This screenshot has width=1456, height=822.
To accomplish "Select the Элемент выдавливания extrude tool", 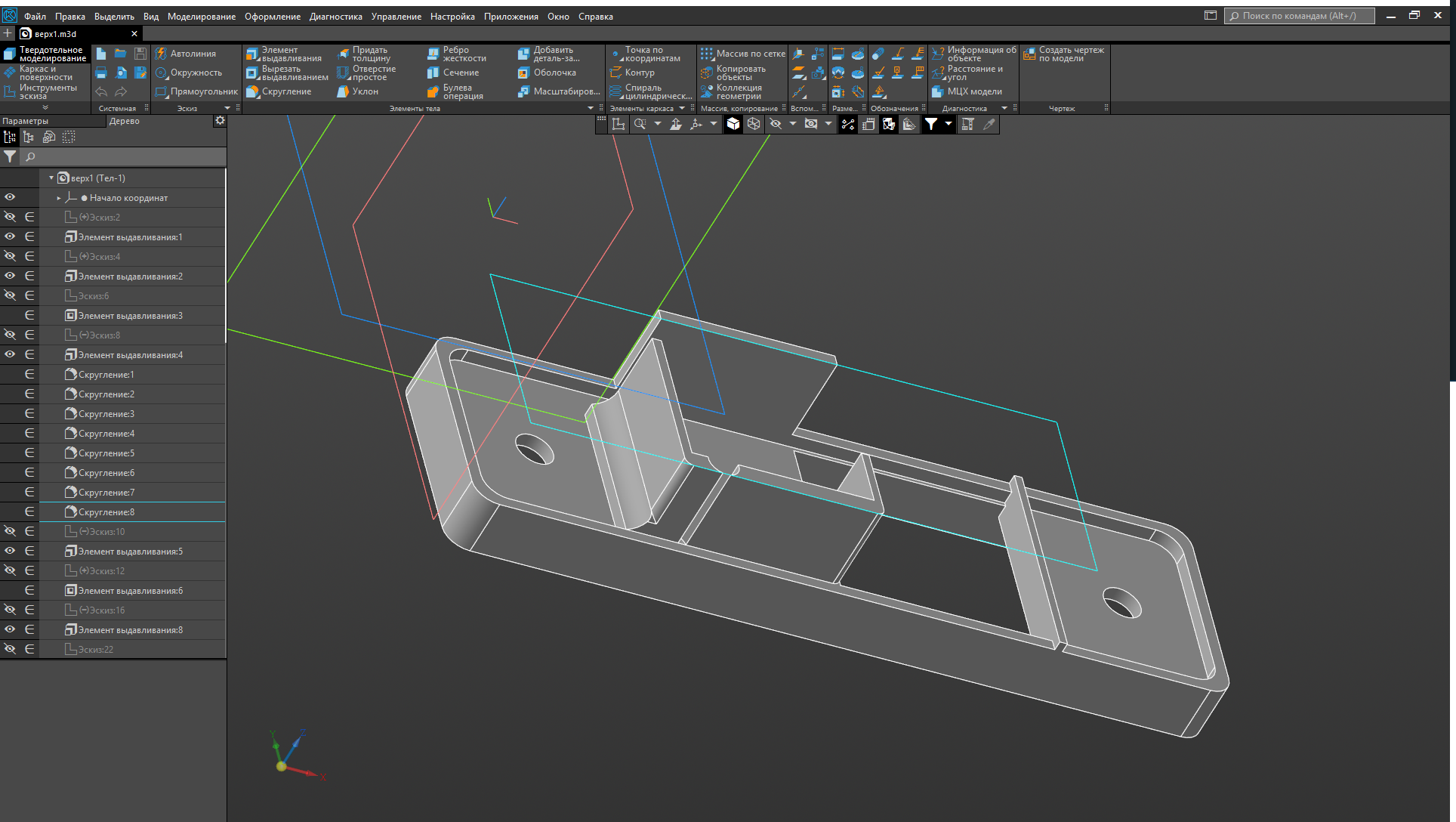I will point(284,54).
